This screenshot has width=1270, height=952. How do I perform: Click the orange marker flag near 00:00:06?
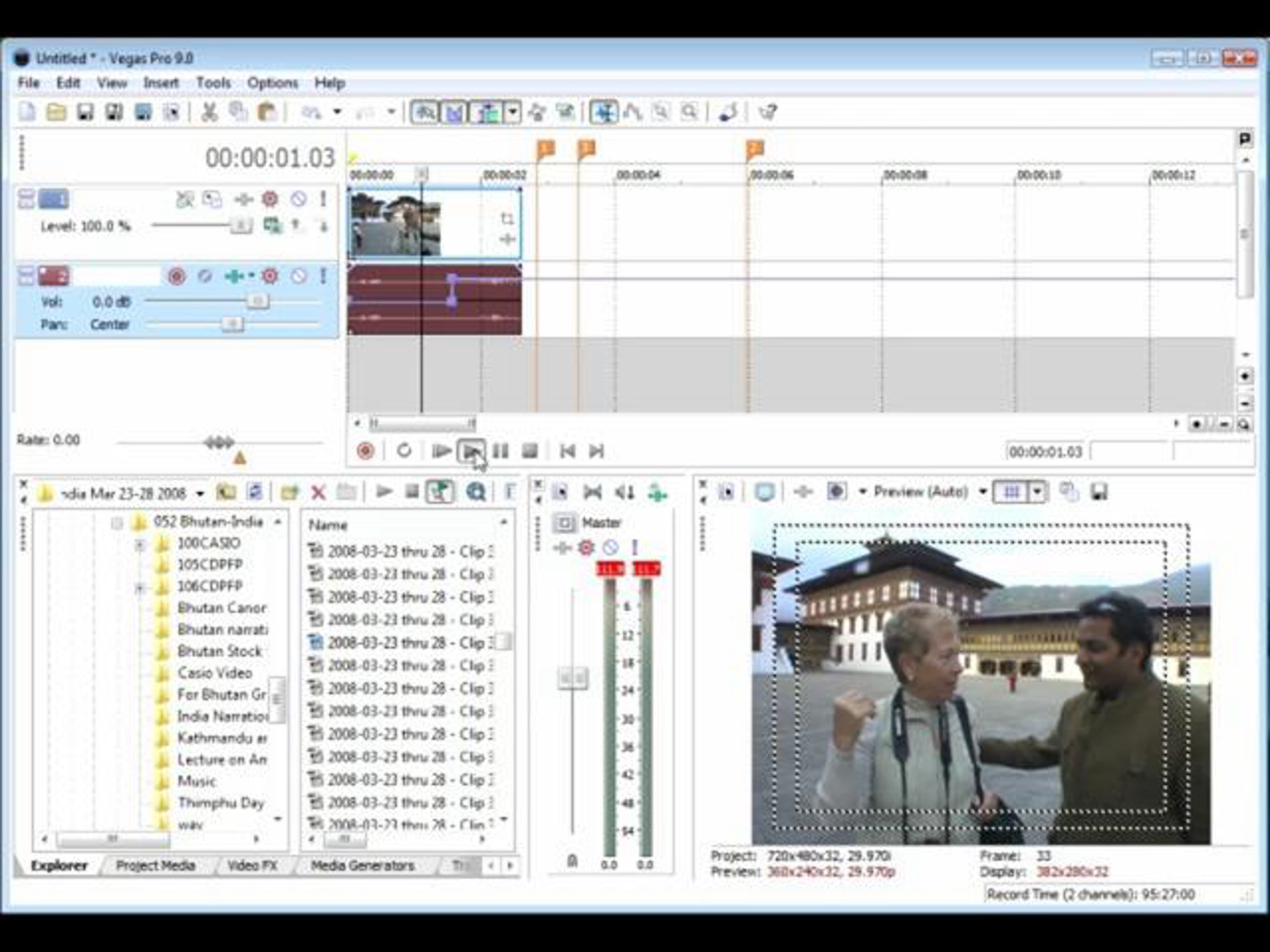pos(755,149)
